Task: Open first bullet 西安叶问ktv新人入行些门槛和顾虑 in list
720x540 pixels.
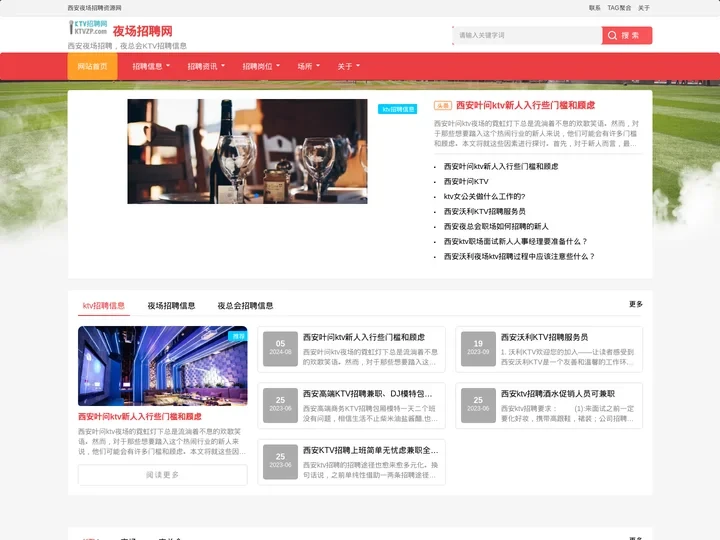Action: pos(501,166)
